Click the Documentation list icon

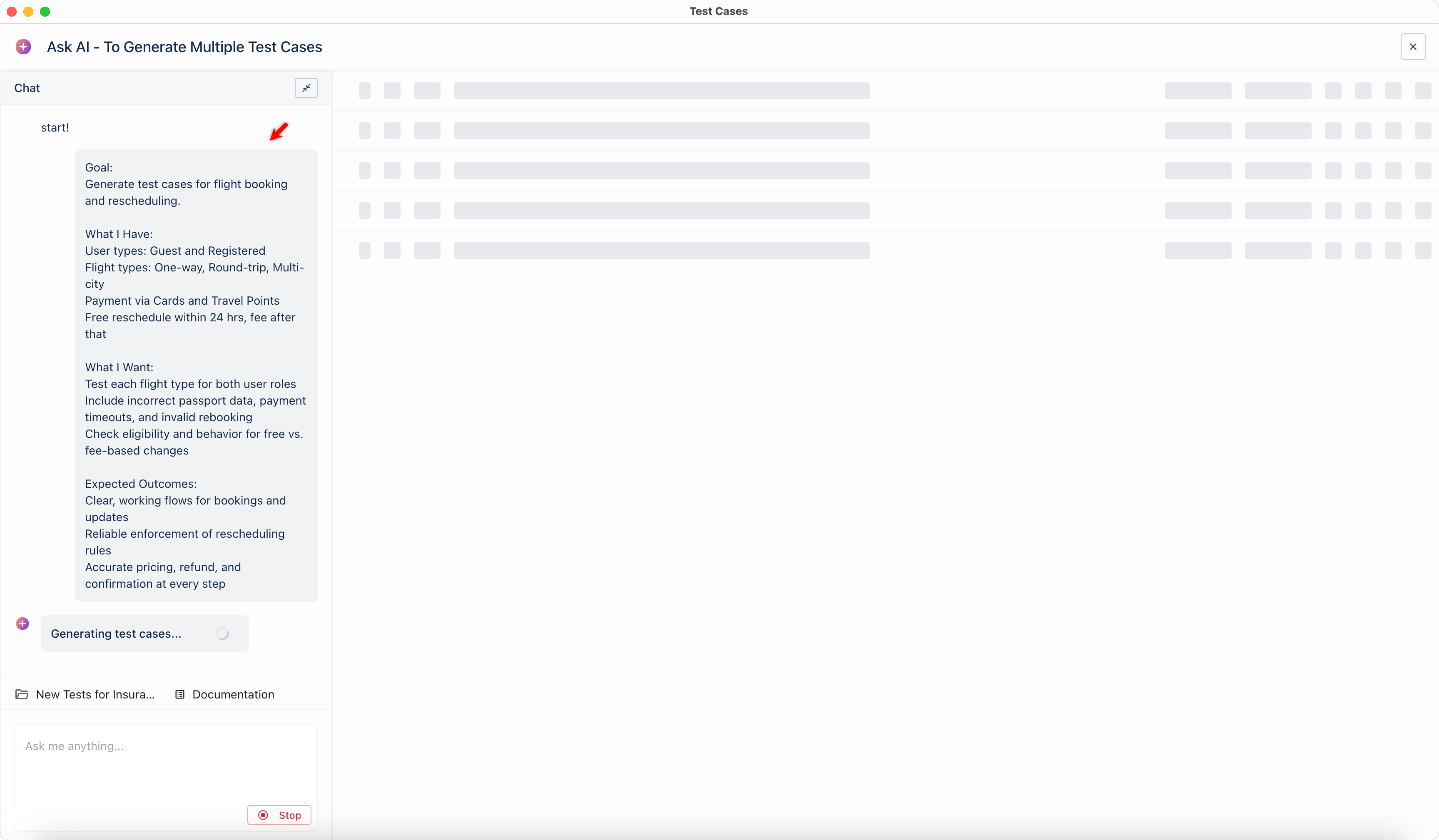180,694
